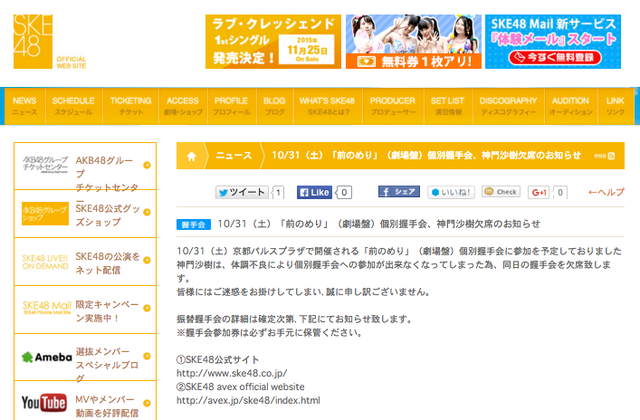Go to home via house icon

(191, 156)
